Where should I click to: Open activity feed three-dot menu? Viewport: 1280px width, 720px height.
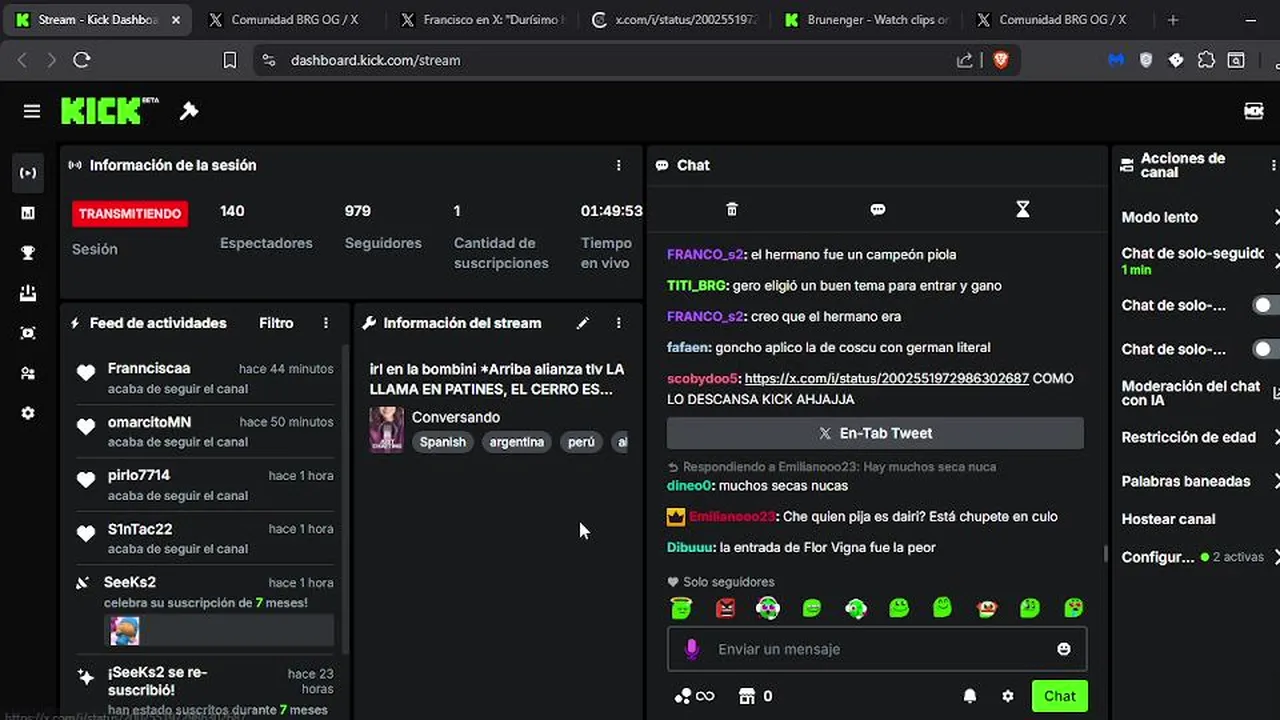326,323
